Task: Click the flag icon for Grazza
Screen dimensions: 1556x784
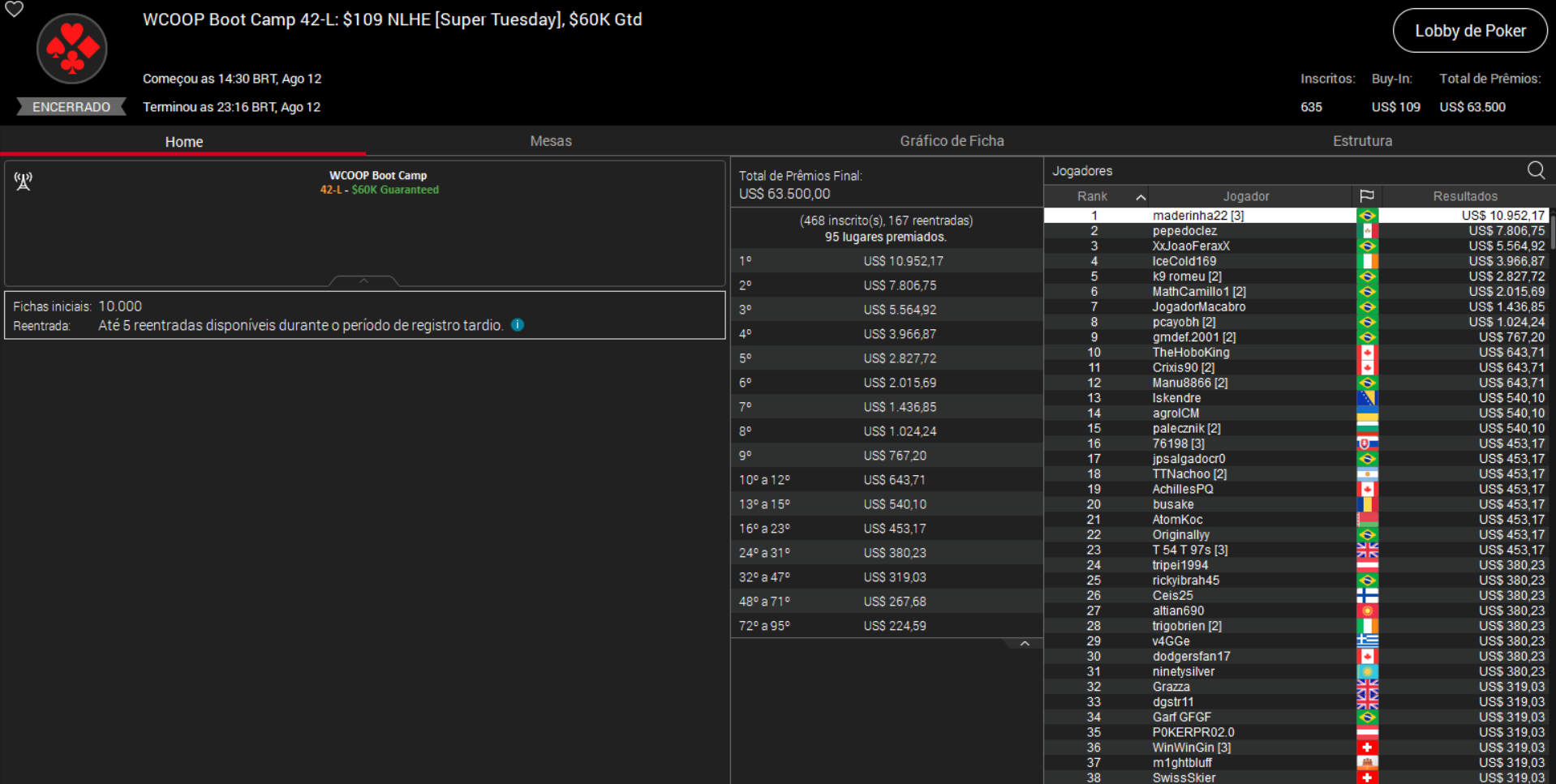Action: (1367, 687)
